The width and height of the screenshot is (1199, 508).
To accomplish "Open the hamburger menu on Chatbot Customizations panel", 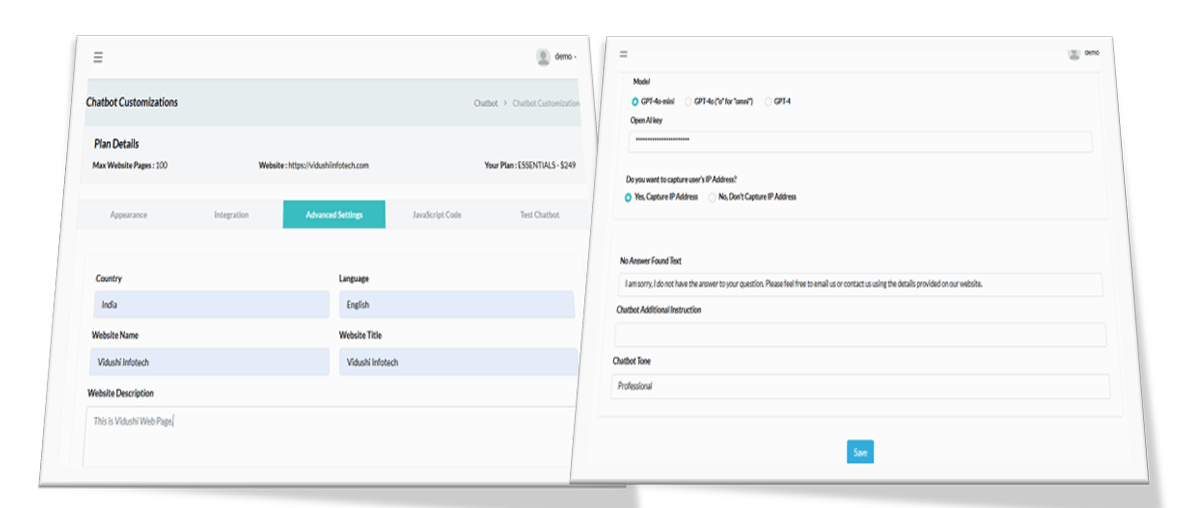I will 98,58.
